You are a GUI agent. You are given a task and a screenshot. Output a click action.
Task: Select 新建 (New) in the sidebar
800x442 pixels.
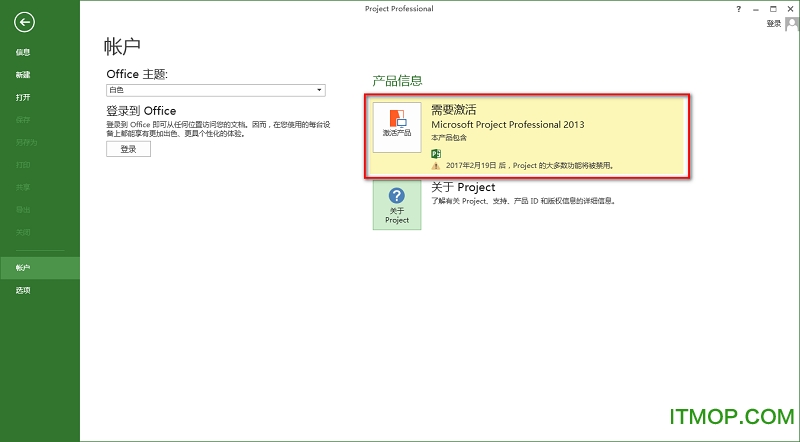tap(23, 75)
